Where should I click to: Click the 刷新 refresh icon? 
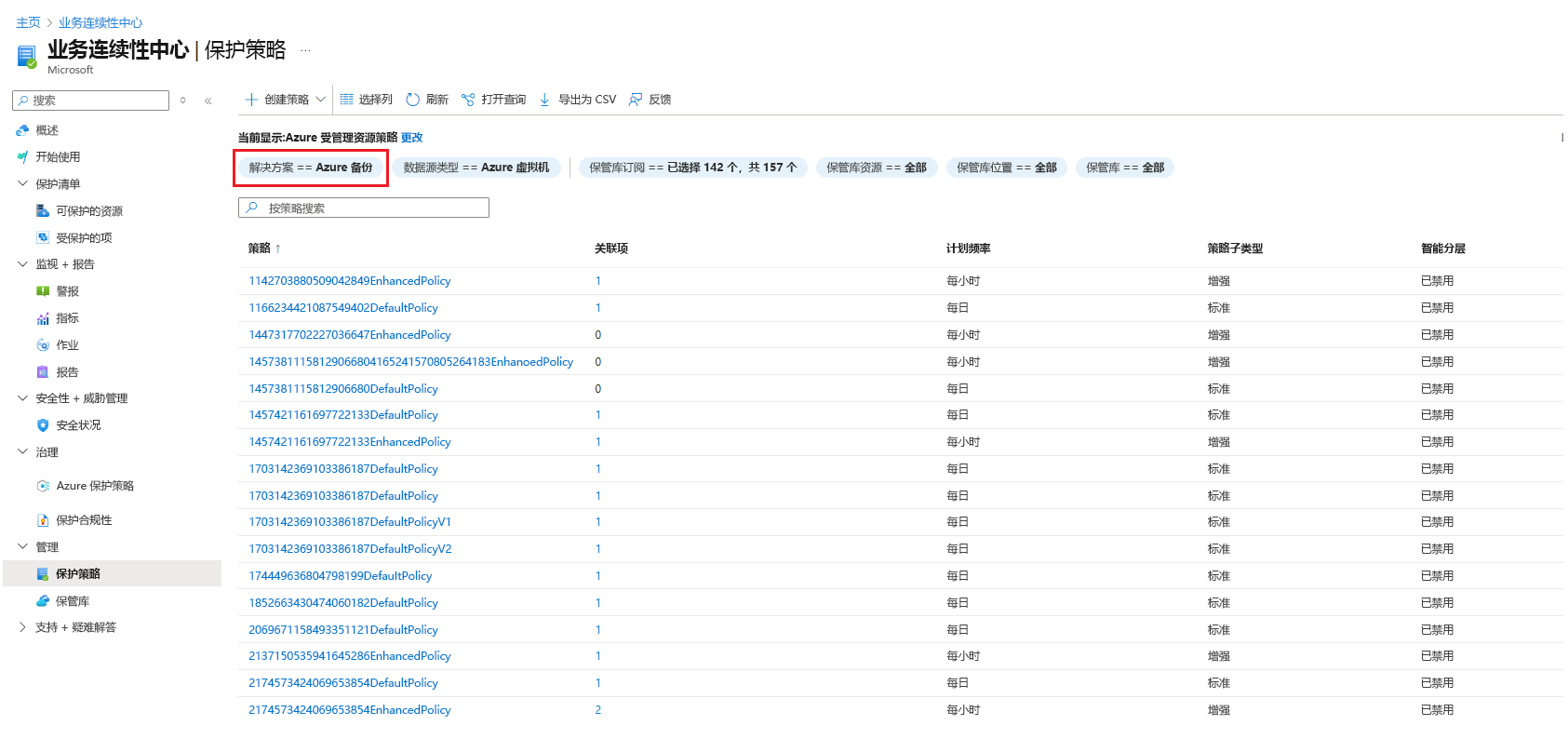(x=413, y=100)
